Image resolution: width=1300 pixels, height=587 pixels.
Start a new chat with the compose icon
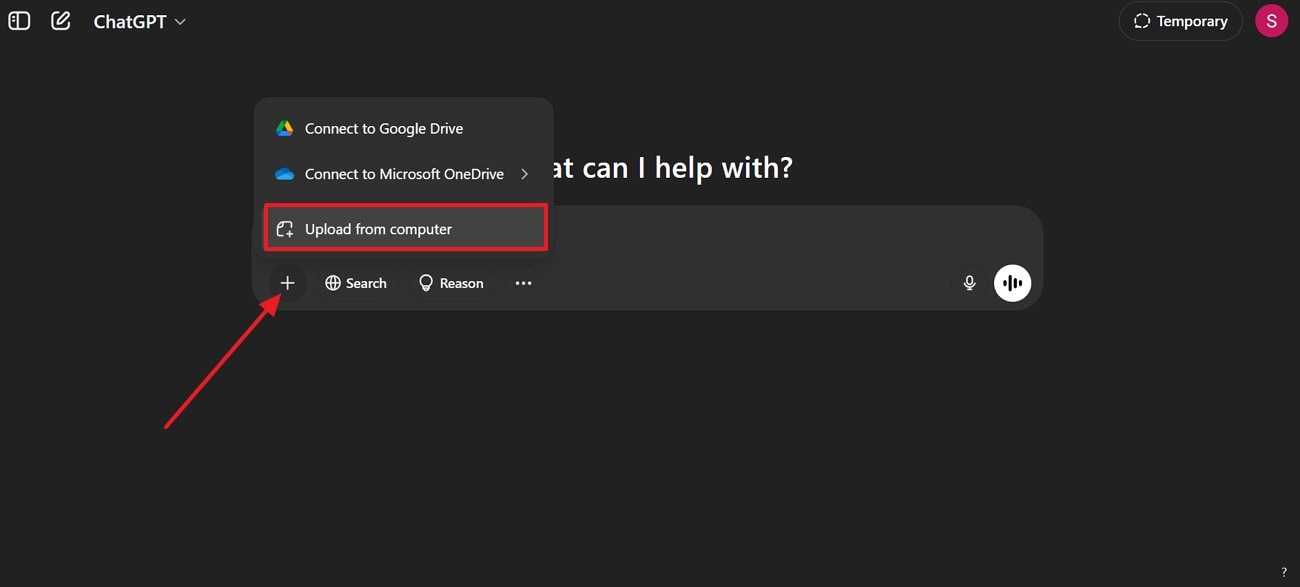pyautogui.click(x=60, y=20)
